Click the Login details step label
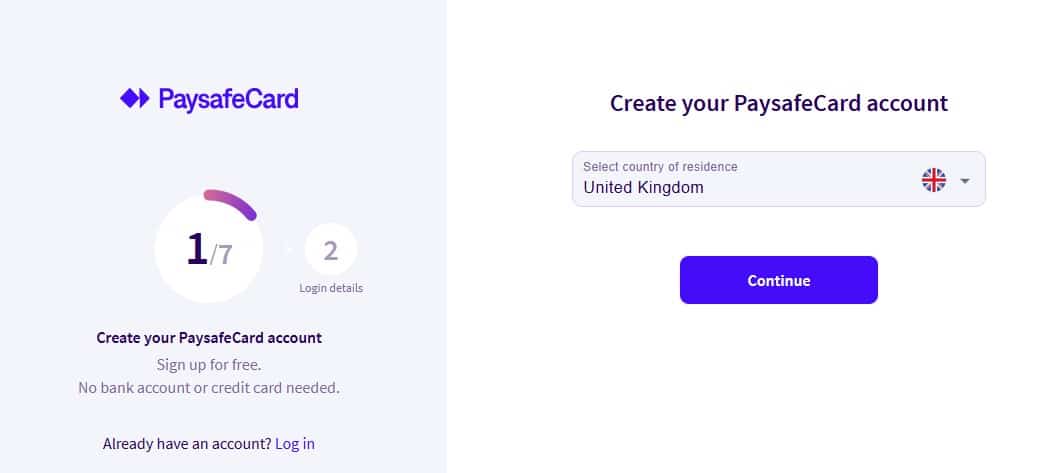 (x=331, y=288)
